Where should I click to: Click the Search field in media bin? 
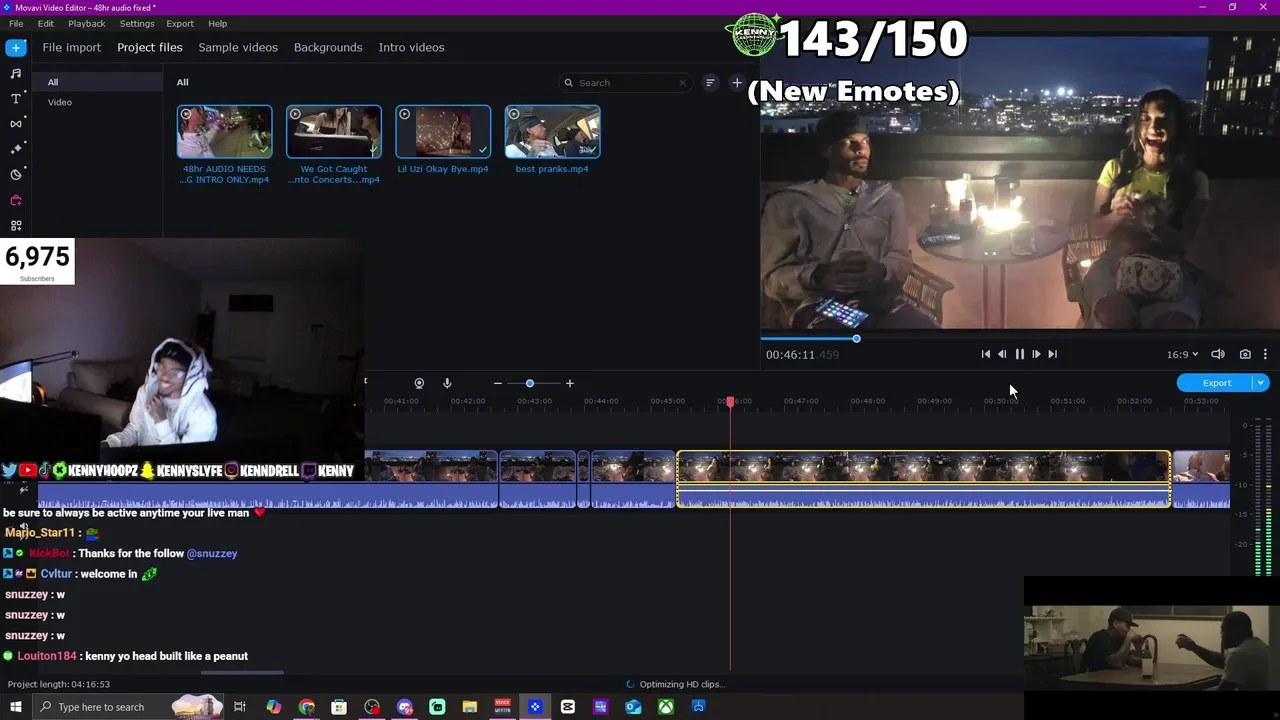(624, 83)
